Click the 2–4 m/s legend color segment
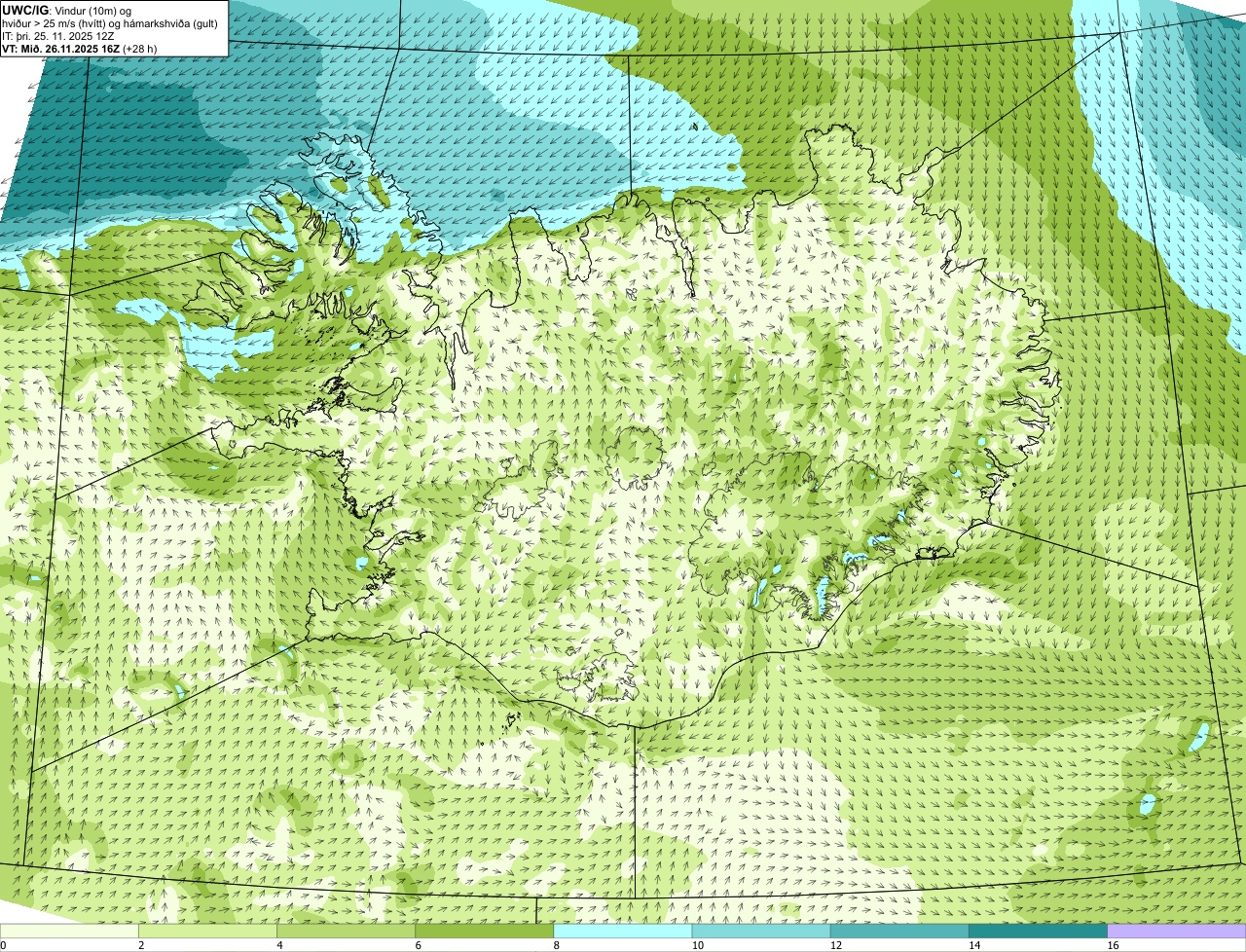The height and width of the screenshot is (952, 1246). click(x=207, y=932)
